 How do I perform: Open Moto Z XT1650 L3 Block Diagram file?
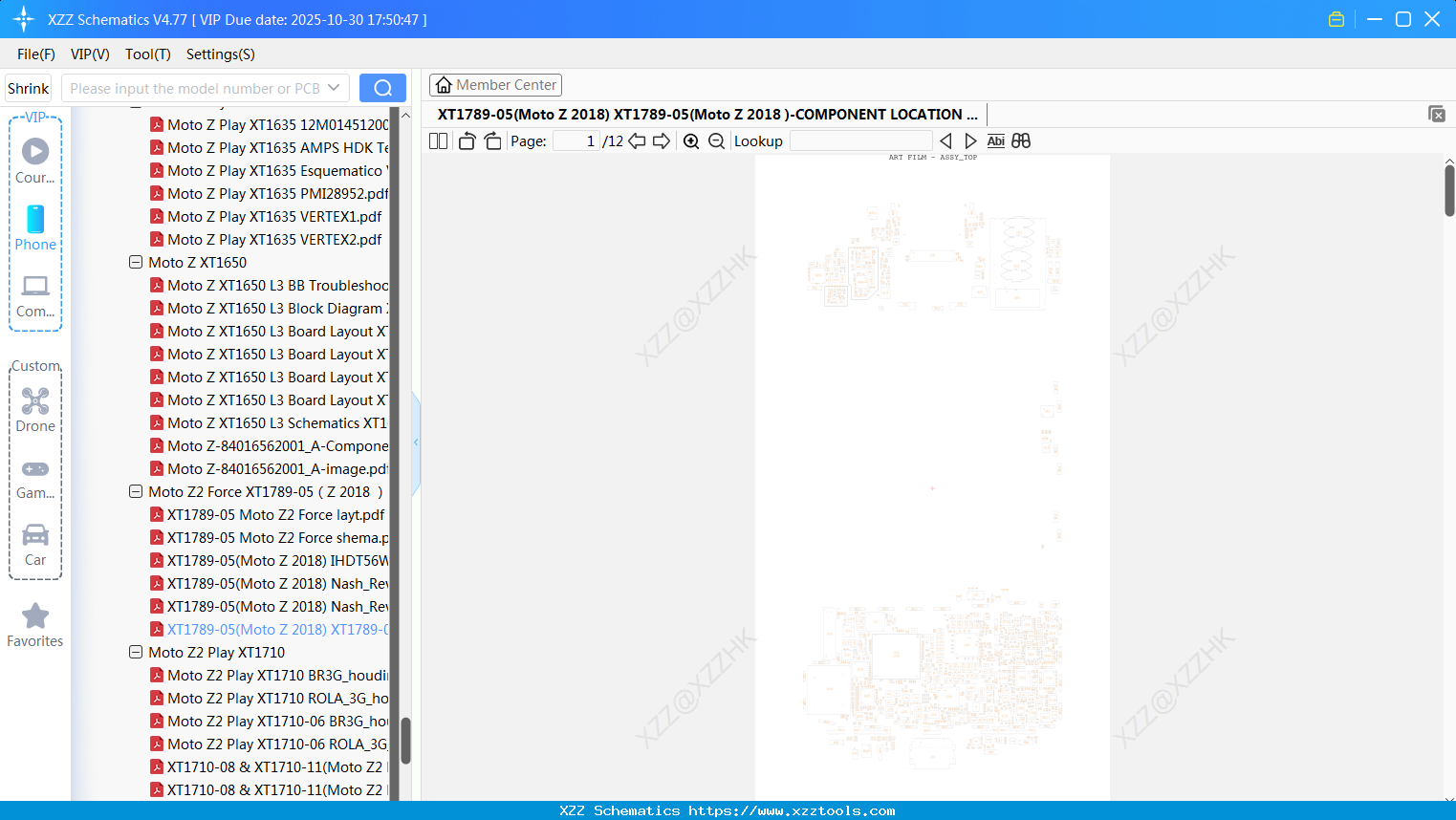click(270, 308)
